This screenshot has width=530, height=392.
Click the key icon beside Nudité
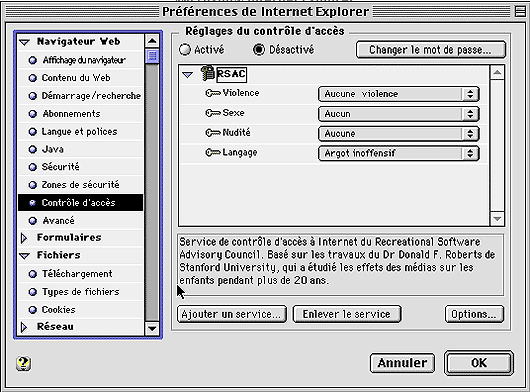(213, 133)
